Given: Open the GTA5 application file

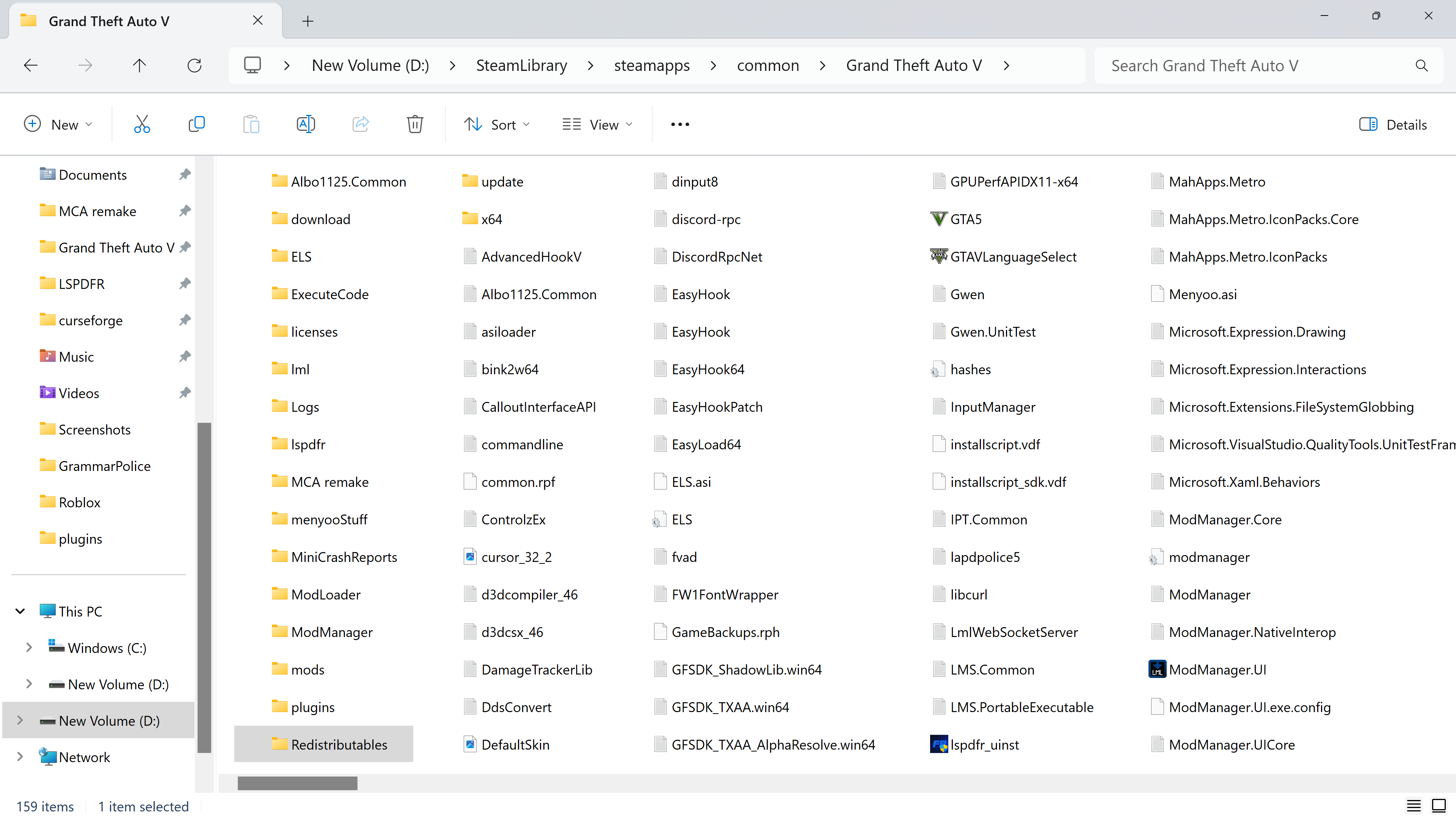Looking at the screenshot, I should [965, 219].
